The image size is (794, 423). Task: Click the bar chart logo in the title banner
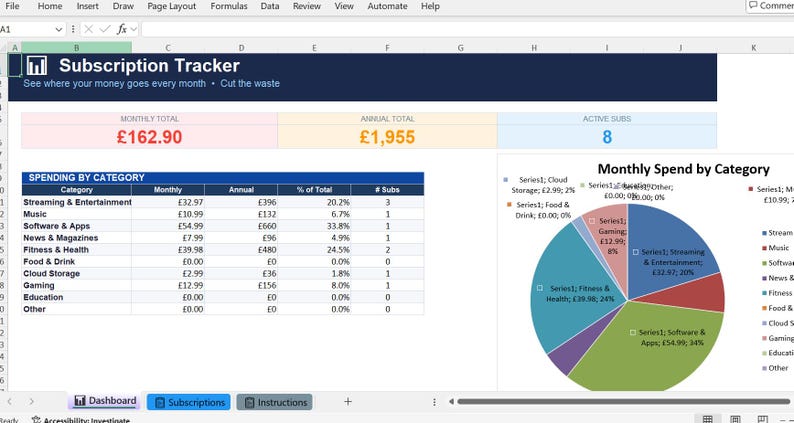37,66
